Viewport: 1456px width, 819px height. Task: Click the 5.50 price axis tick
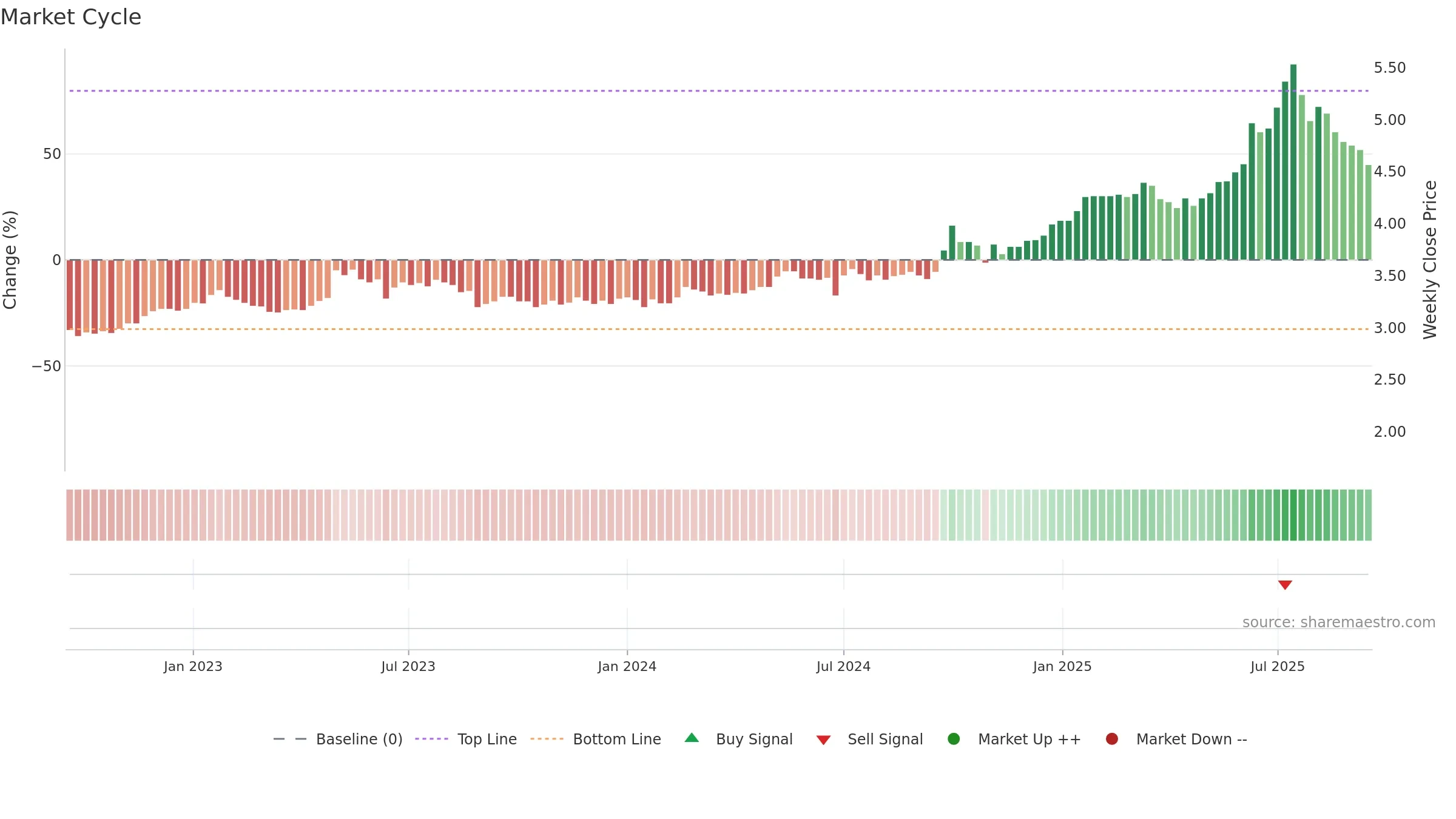(1390, 68)
